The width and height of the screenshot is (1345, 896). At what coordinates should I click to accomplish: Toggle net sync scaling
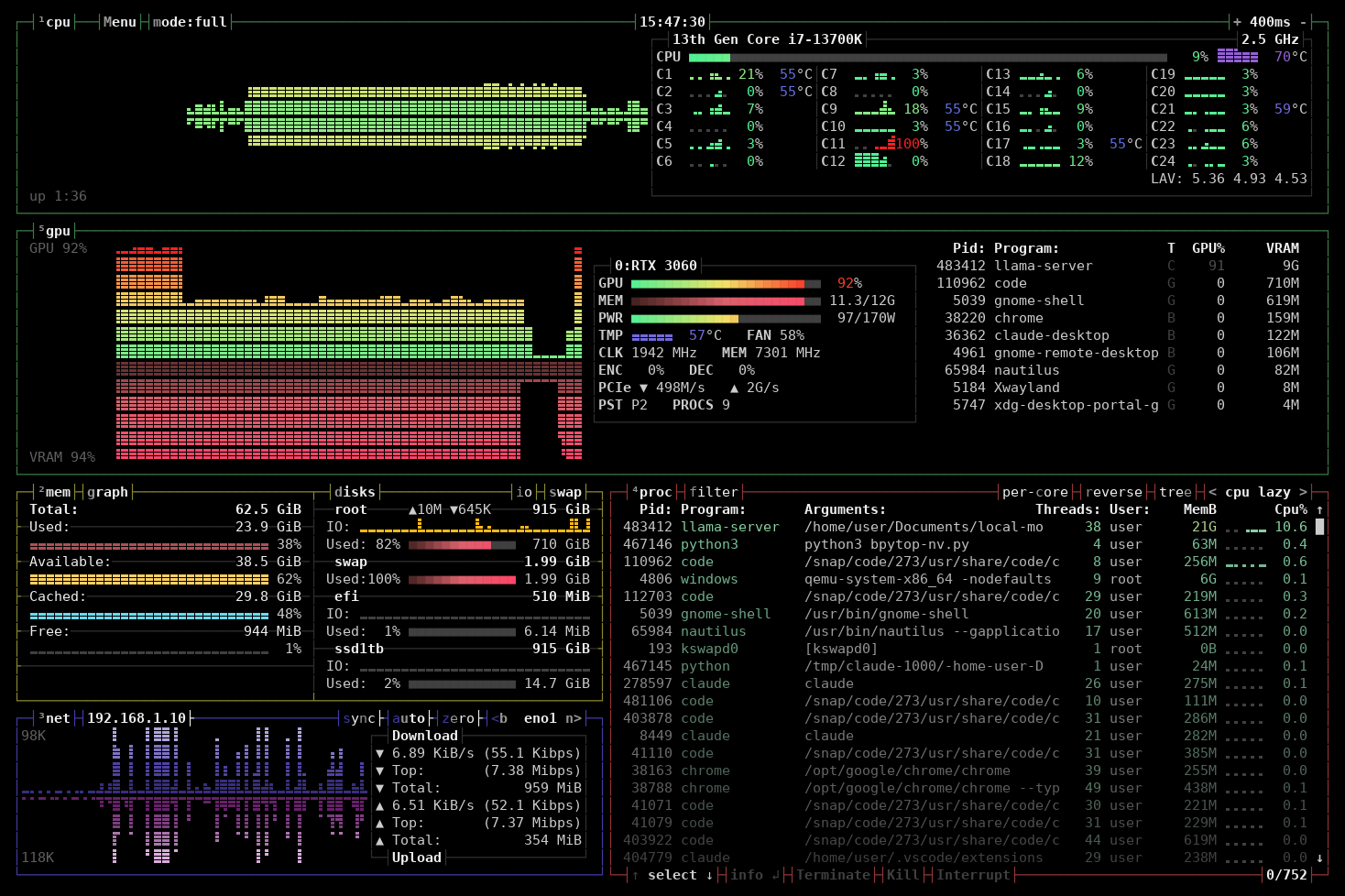pyautogui.click(x=359, y=718)
